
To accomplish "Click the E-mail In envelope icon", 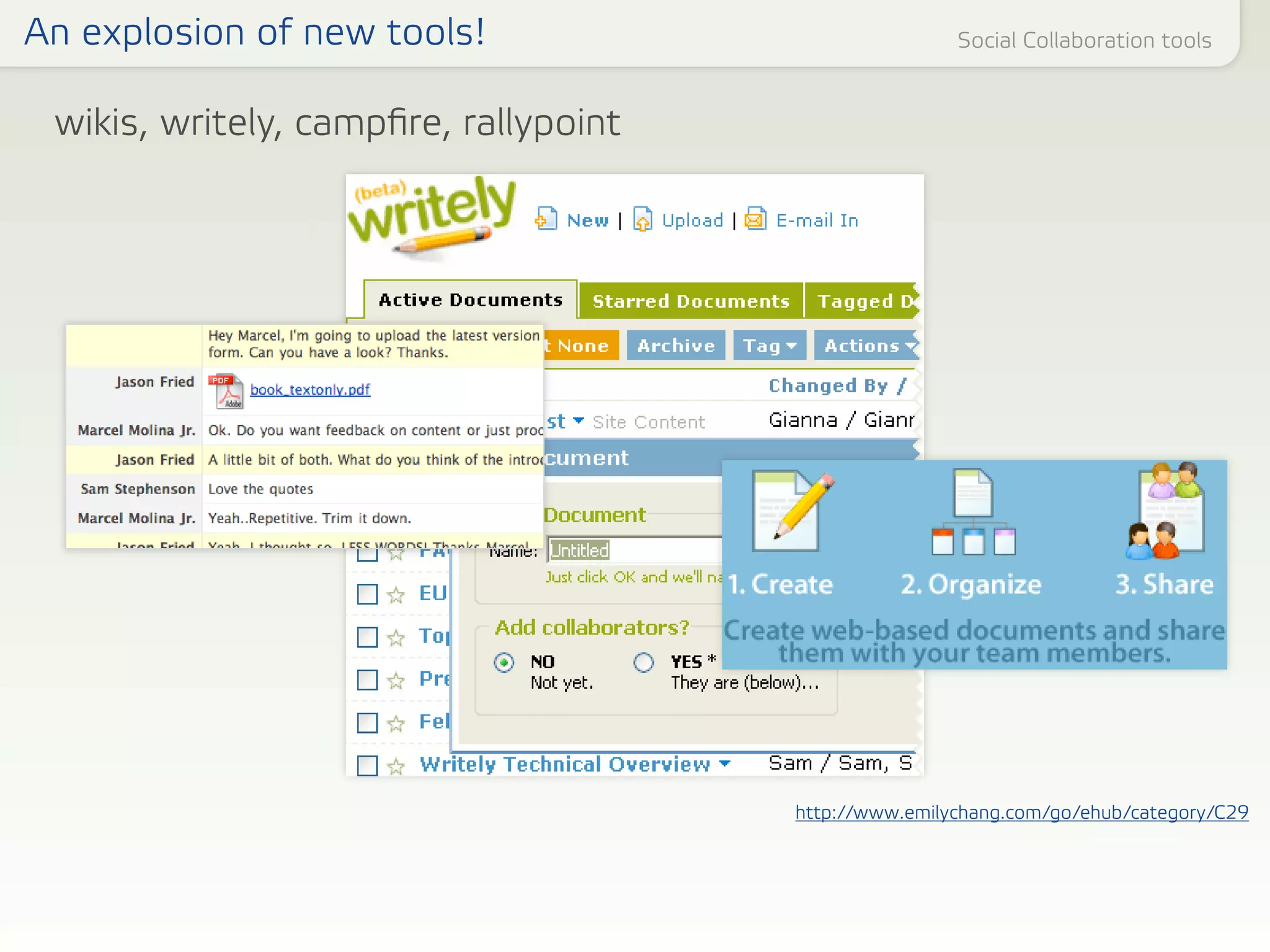I will click(755, 219).
